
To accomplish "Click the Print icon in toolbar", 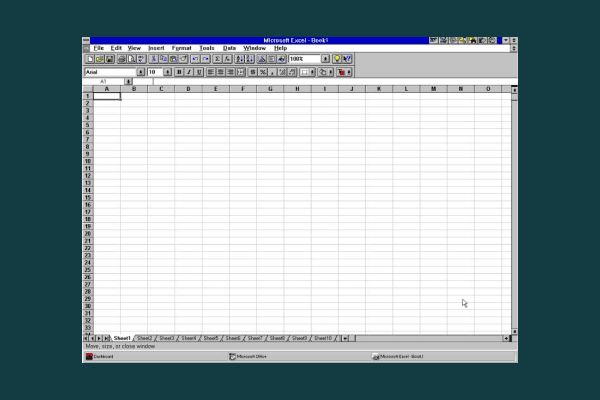I will [121, 59].
